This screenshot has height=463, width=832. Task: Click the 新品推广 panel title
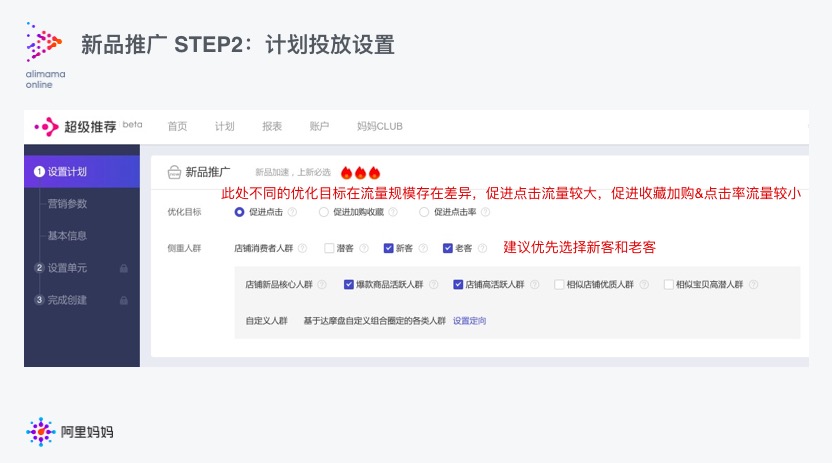coord(207,172)
